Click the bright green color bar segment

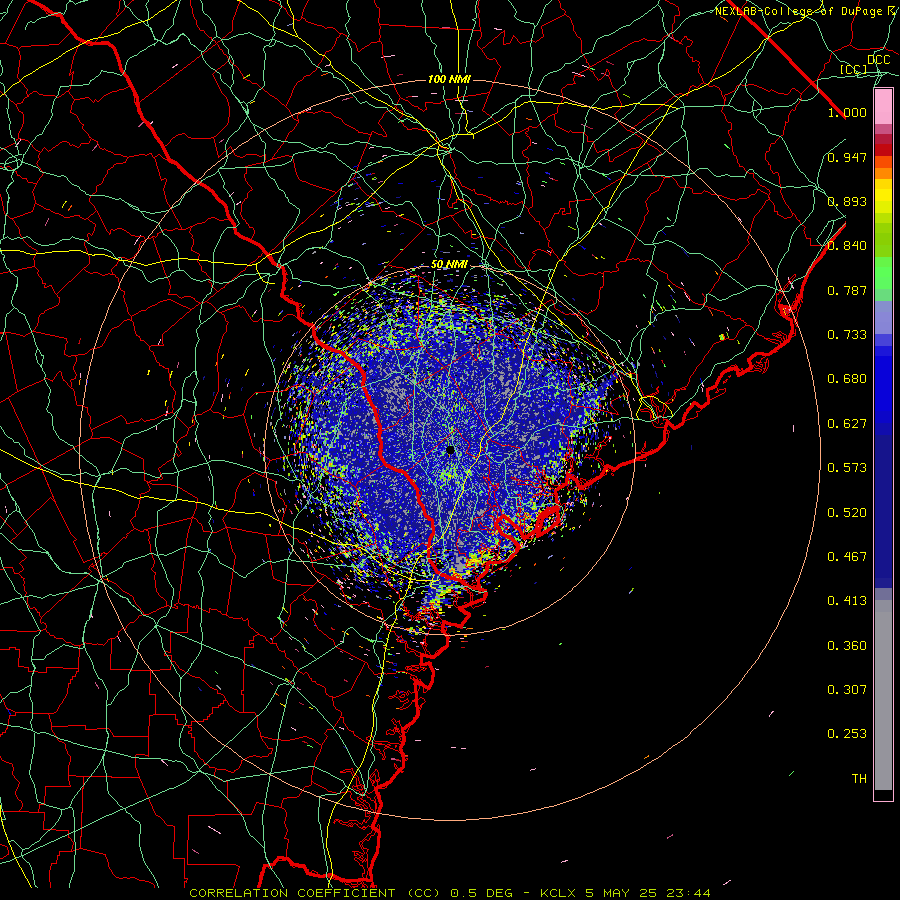click(883, 273)
